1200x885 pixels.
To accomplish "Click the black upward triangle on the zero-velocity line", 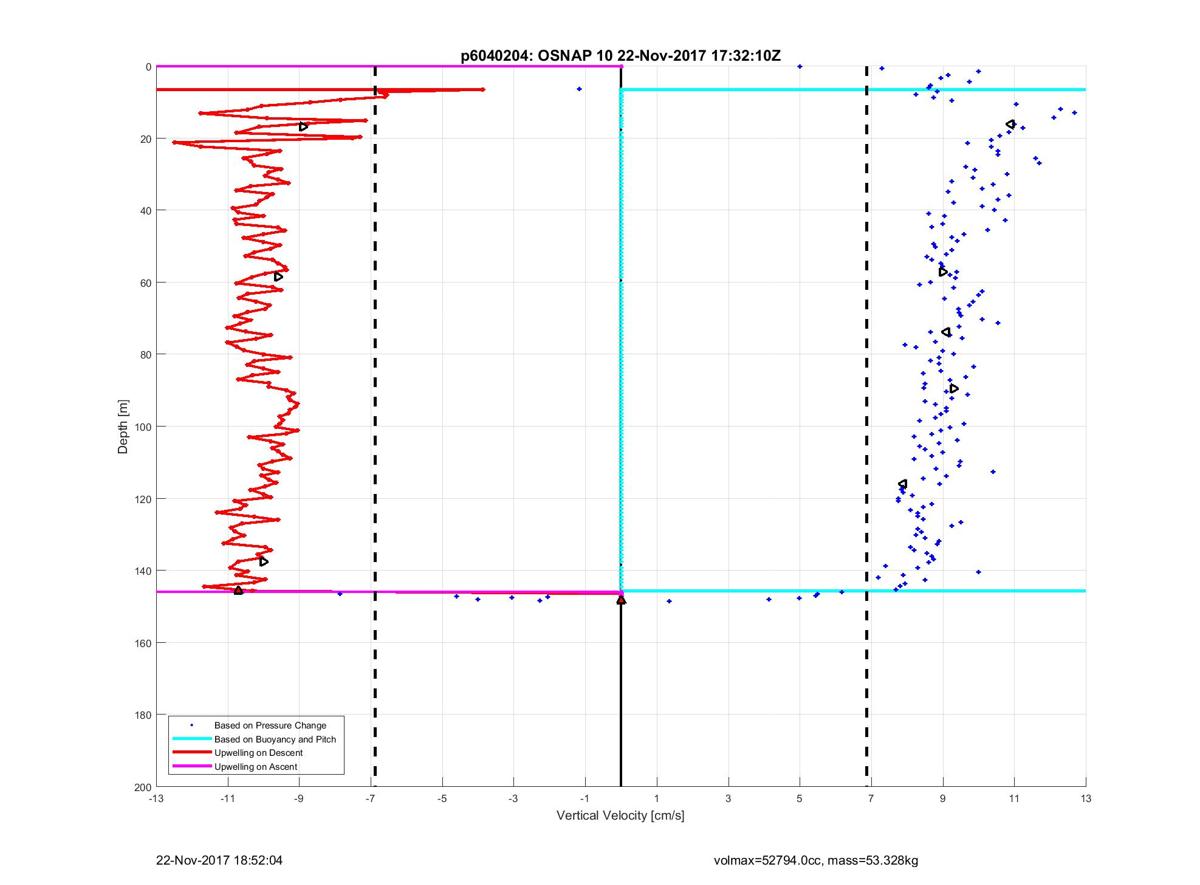I will point(621,600).
